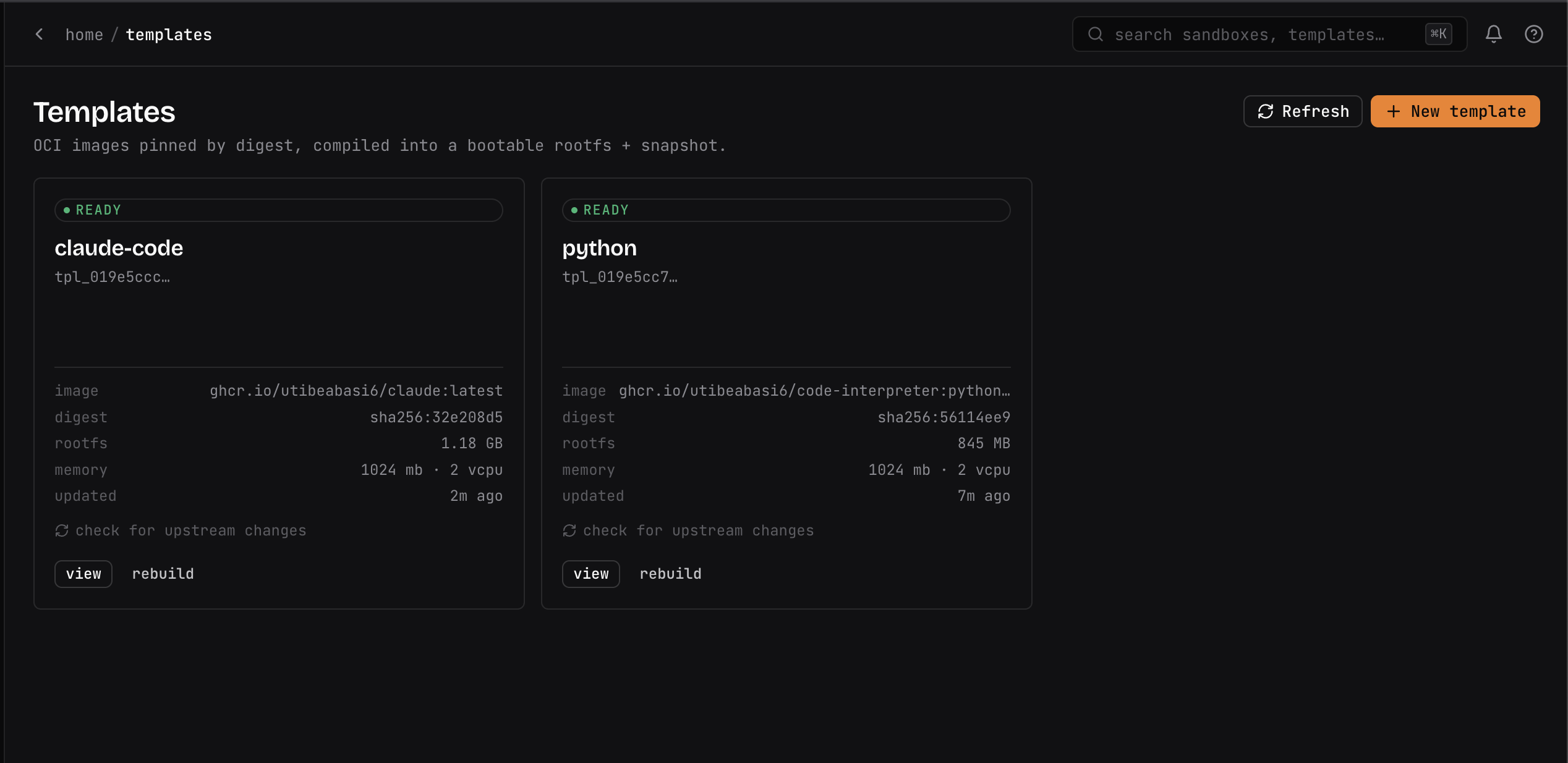Click claude-code memory value 1024 mb · 2 vcpu
The width and height of the screenshot is (1568, 763).
(432, 470)
